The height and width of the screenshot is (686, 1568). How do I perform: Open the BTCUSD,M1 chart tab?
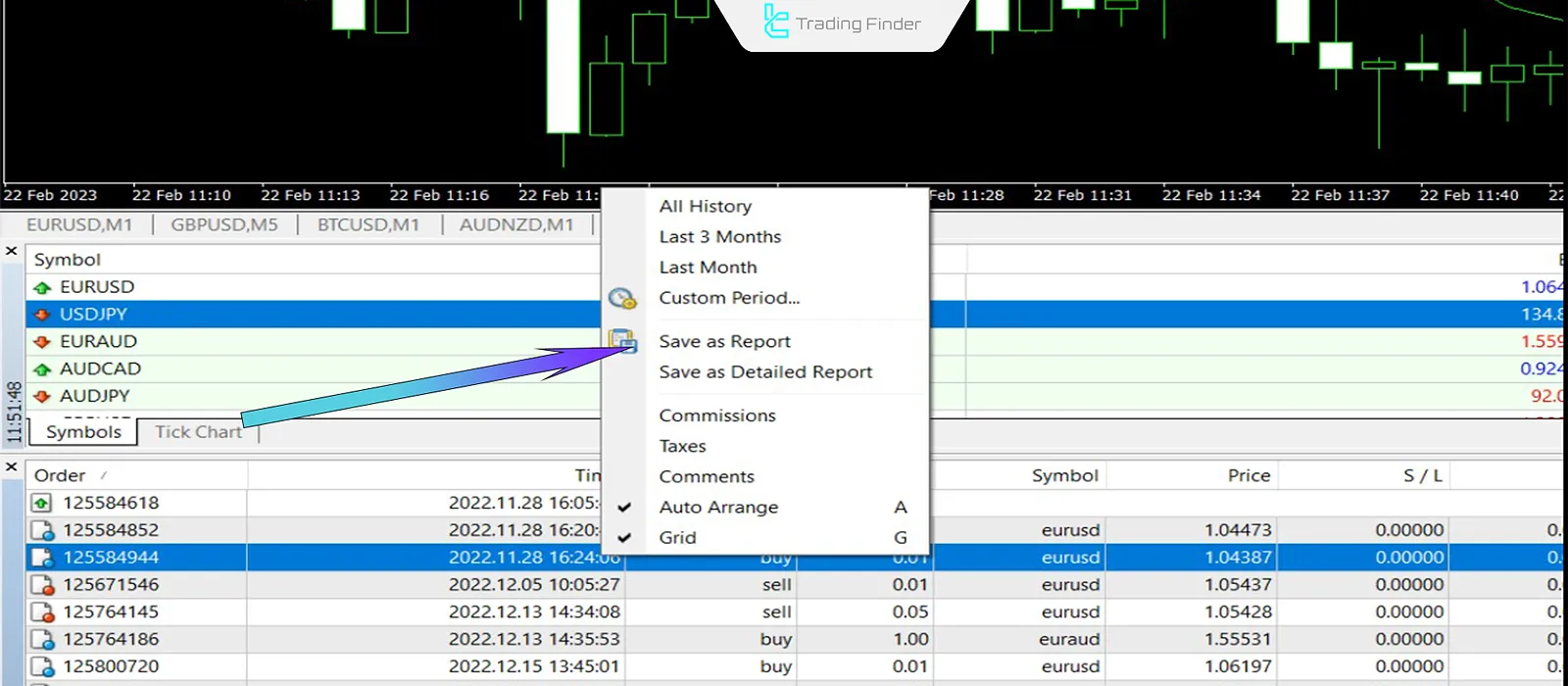coord(368,225)
